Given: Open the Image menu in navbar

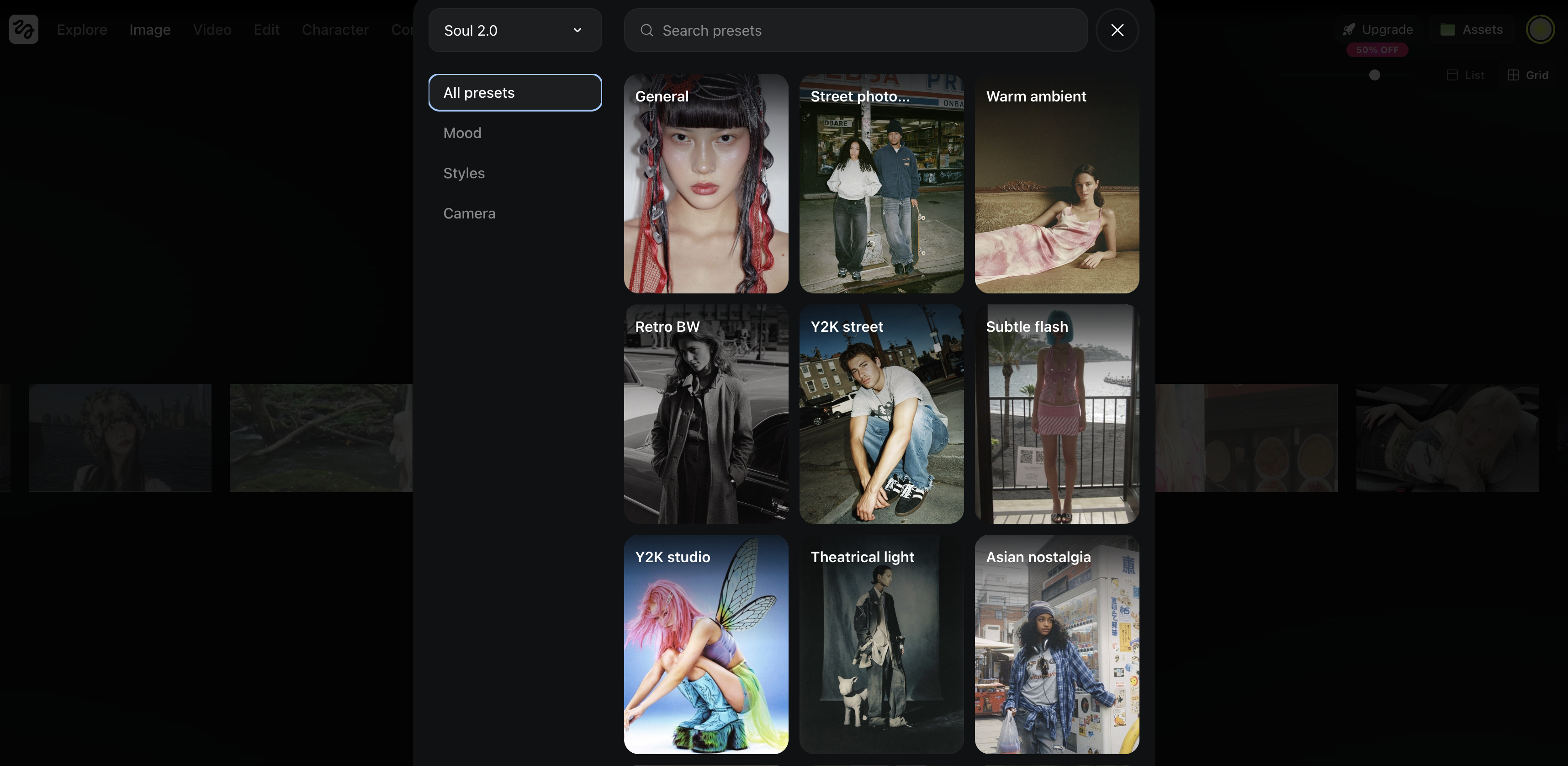Looking at the screenshot, I should tap(150, 29).
